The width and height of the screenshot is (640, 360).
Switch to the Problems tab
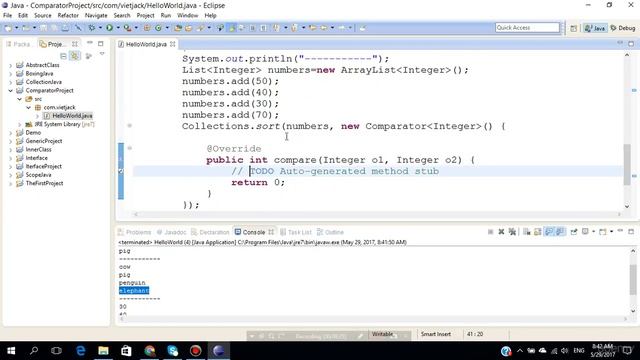(x=134, y=232)
